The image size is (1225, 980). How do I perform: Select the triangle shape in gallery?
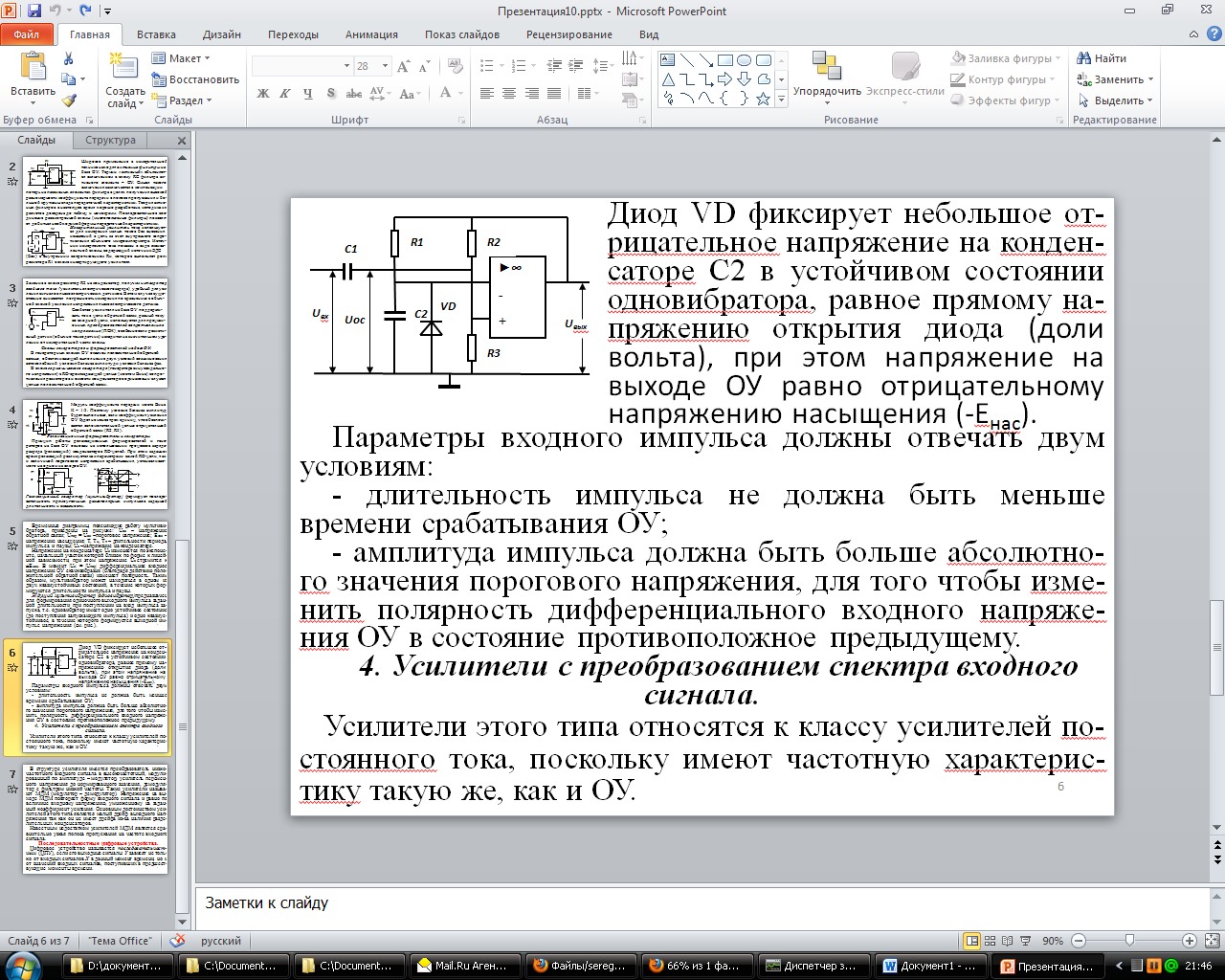(668, 79)
